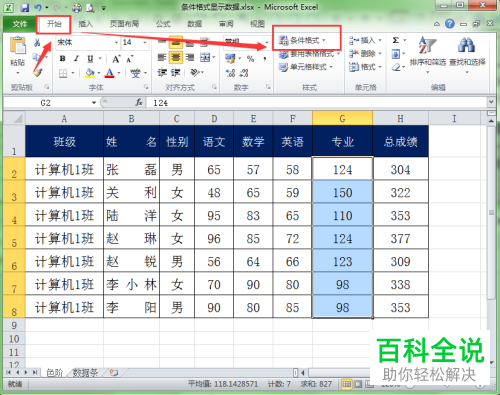This screenshot has width=500, height=395.
Task: Open the font name 宋体 combo box
Action: 88,42
